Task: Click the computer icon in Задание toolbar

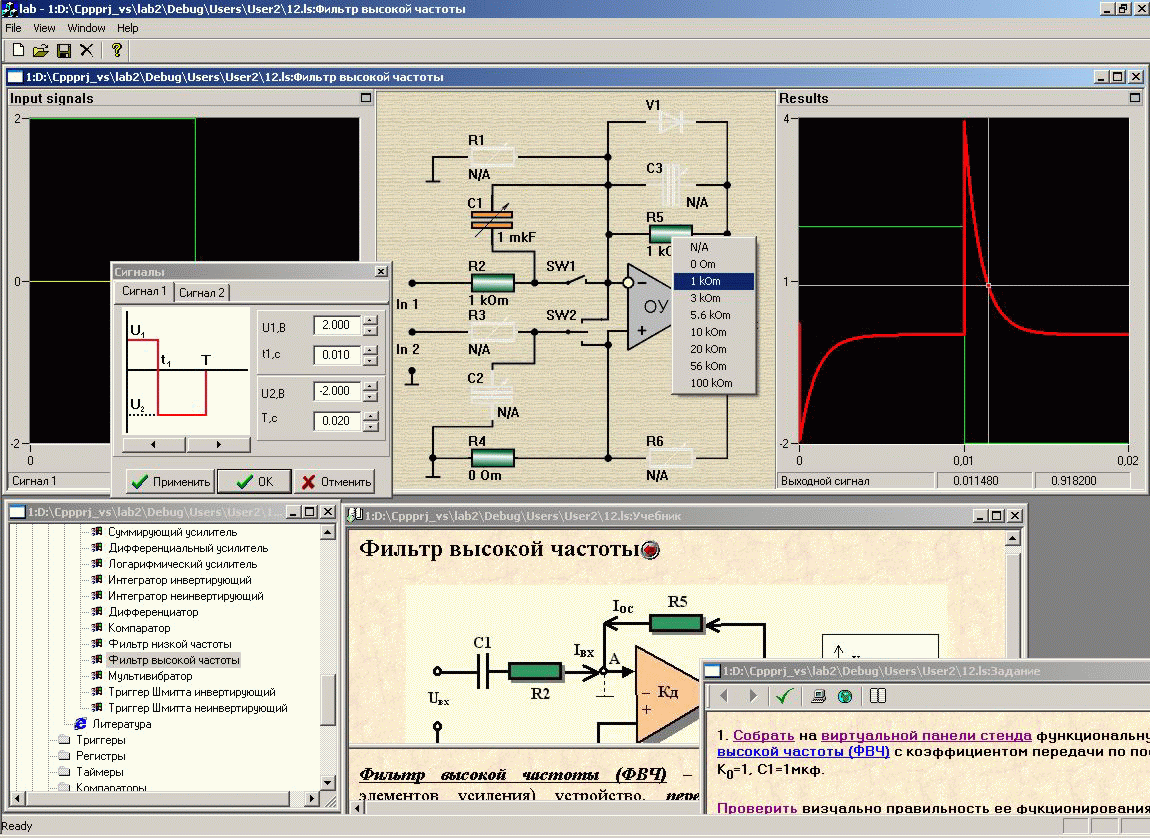Action: (818, 696)
